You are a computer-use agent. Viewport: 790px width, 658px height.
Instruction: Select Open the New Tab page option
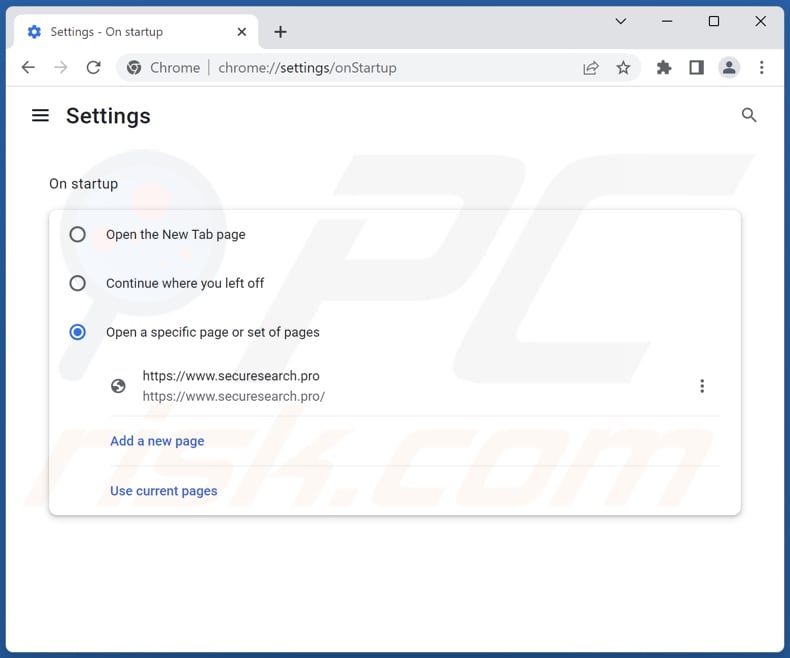(77, 234)
